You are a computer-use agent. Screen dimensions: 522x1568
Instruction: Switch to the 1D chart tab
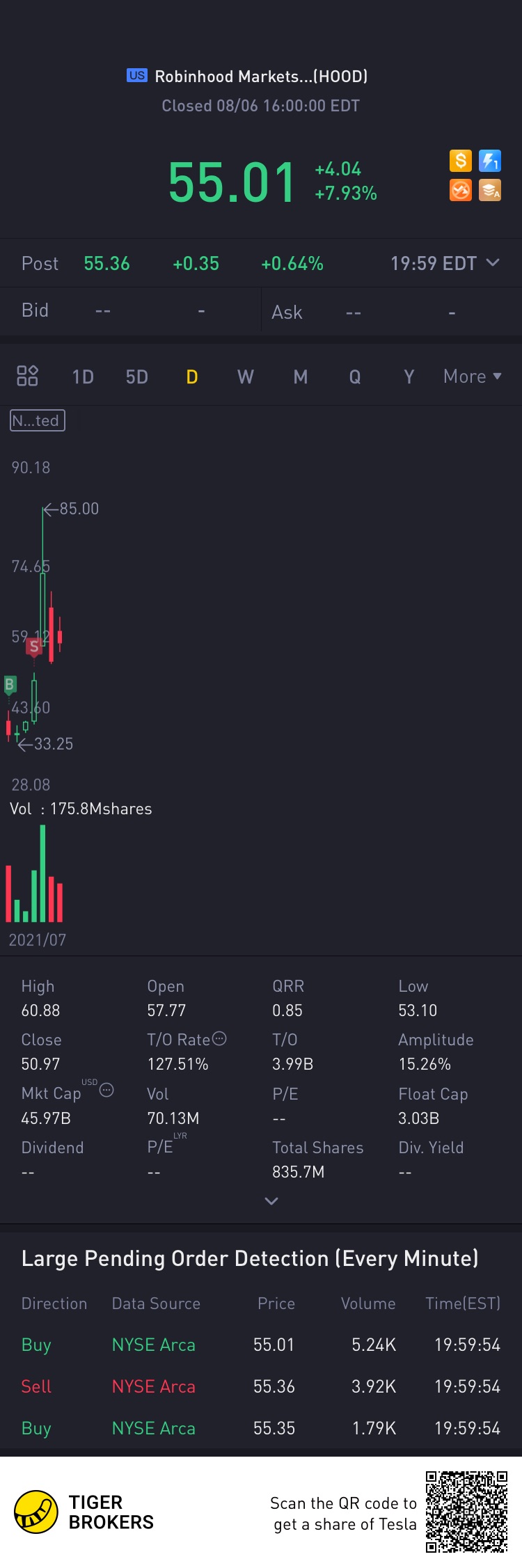click(83, 377)
